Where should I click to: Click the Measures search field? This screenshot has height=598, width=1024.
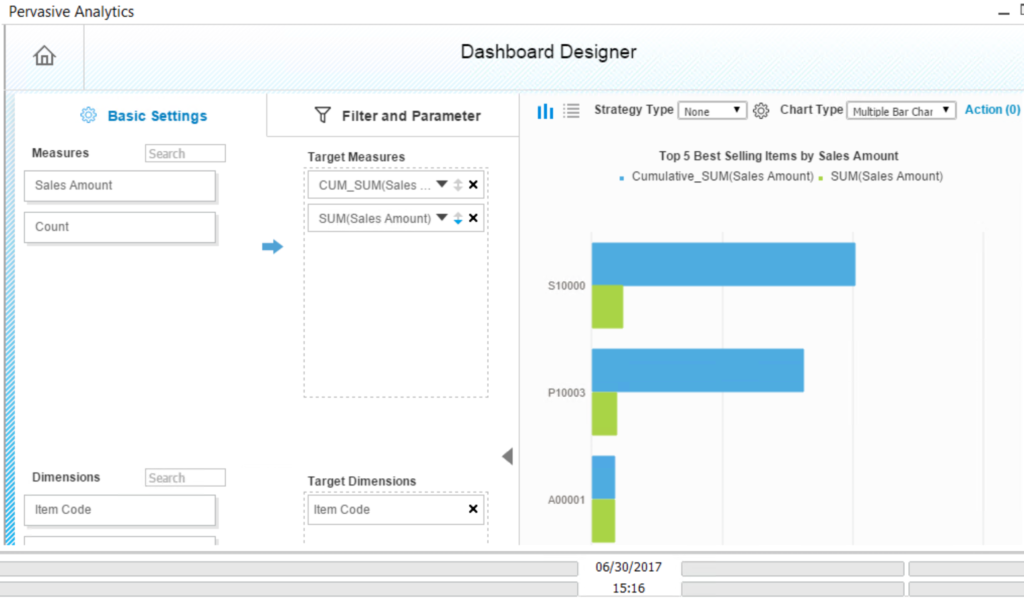coord(184,152)
